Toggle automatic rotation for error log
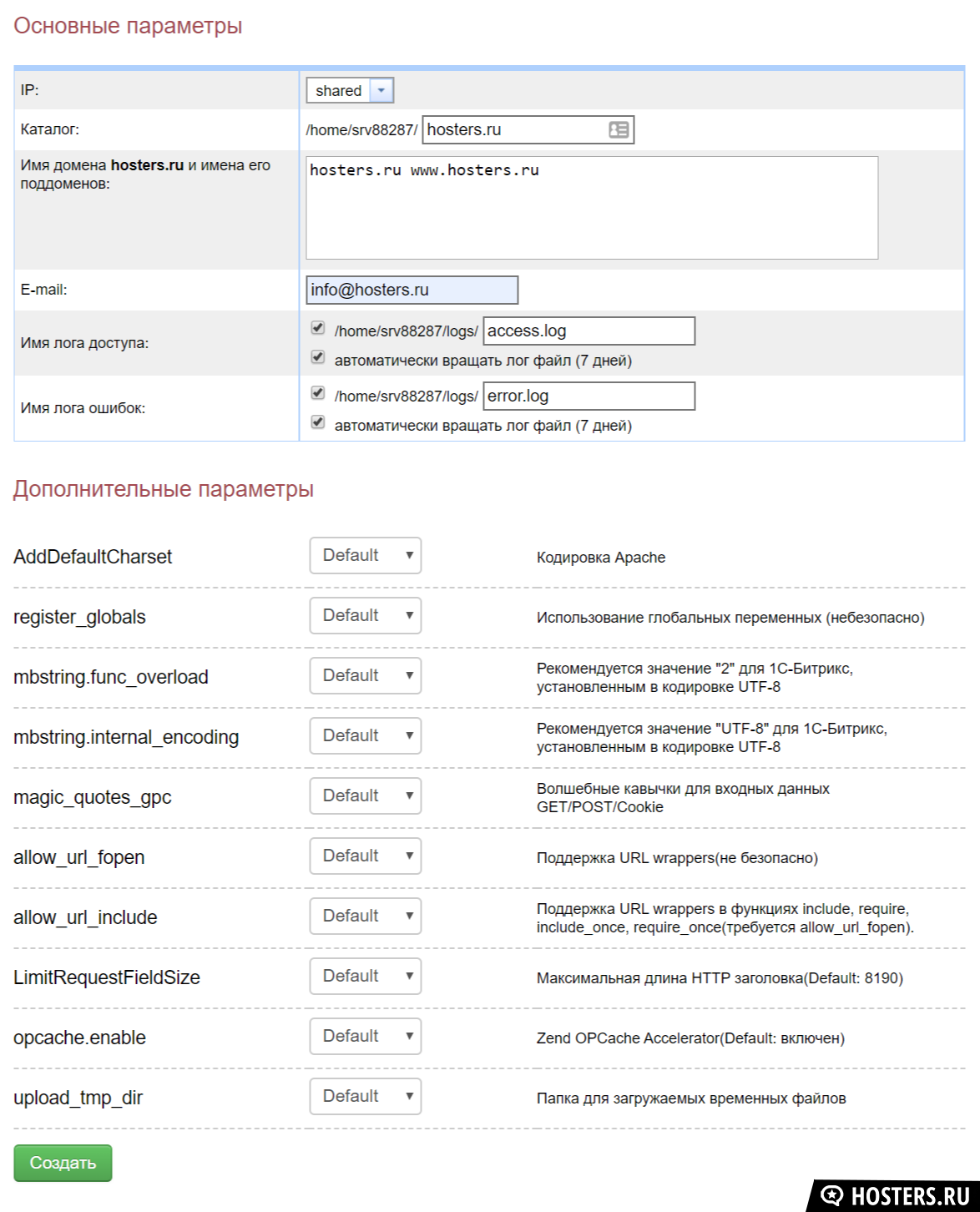Screen dimensions: 980x1212 pos(317,422)
